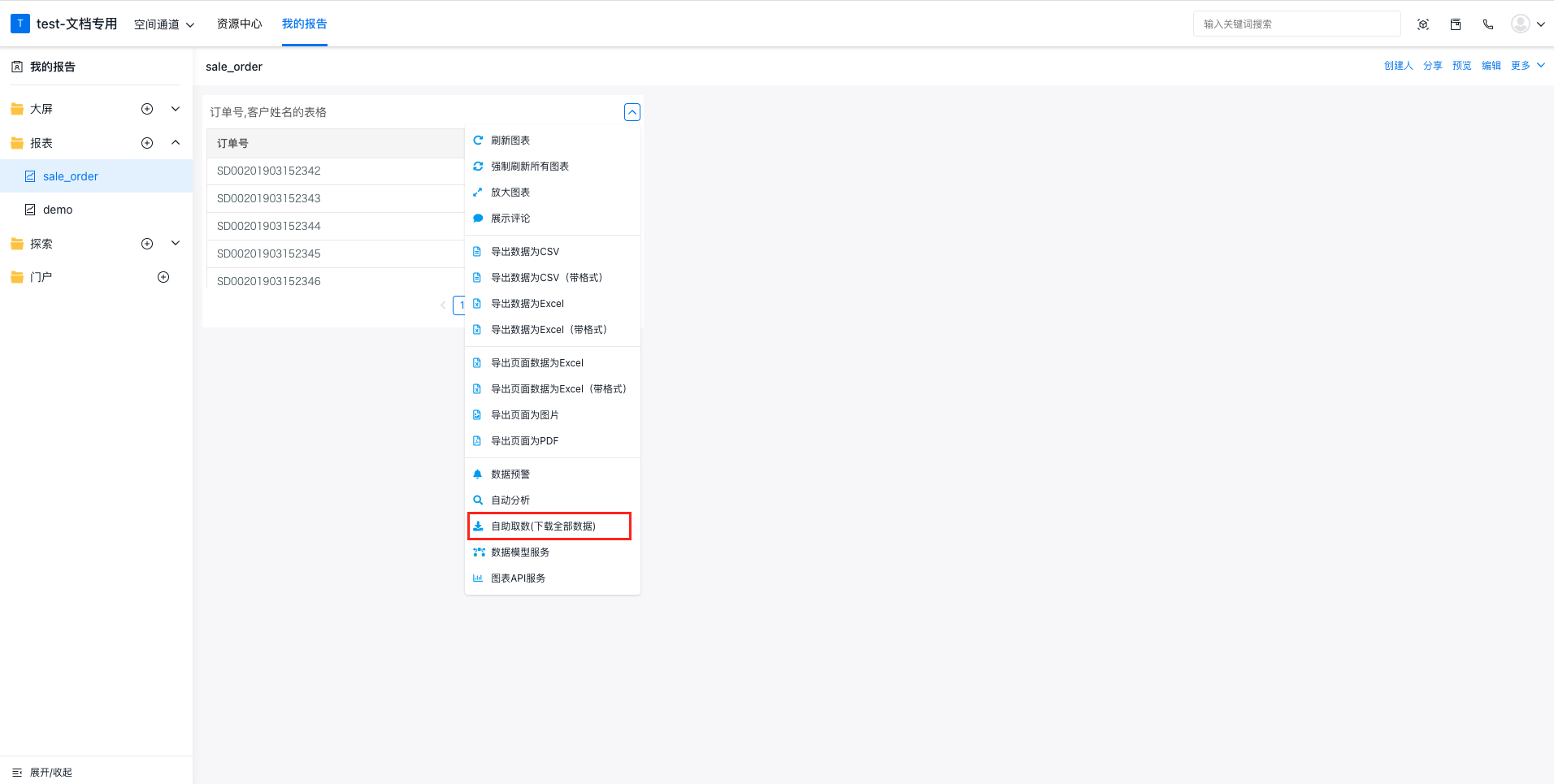Screen dimensions: 1554x784
Task: Click the 我的报告 sidebar header icon
Action: coord(17,67)
